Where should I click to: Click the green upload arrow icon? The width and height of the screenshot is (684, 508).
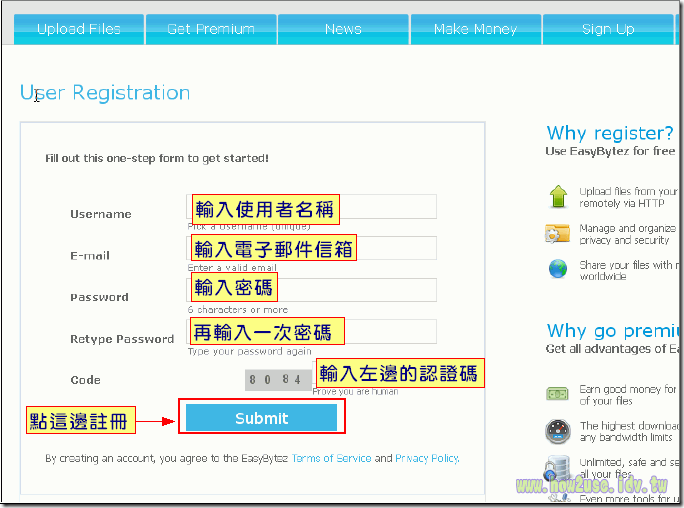(x=558, y=197)
